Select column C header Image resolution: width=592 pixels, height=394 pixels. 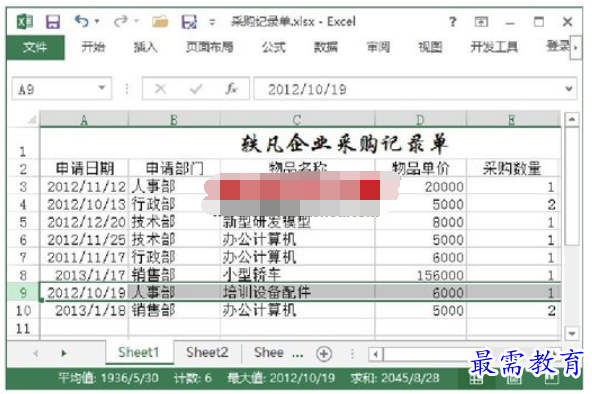pyautogui.click(x=298, y=120)
